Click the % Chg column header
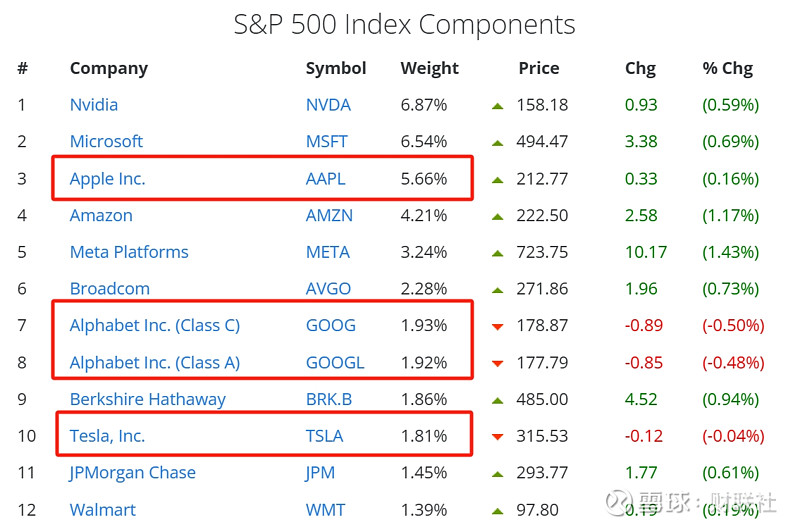Image resolution: width=800 pixels, height=527 pixels. click(727, 68)
